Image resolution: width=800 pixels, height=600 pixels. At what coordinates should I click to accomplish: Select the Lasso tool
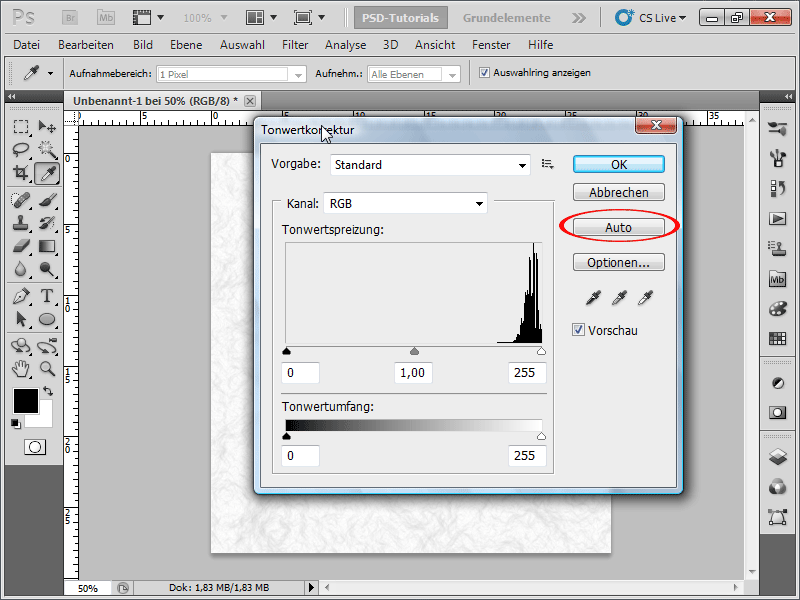20,149
